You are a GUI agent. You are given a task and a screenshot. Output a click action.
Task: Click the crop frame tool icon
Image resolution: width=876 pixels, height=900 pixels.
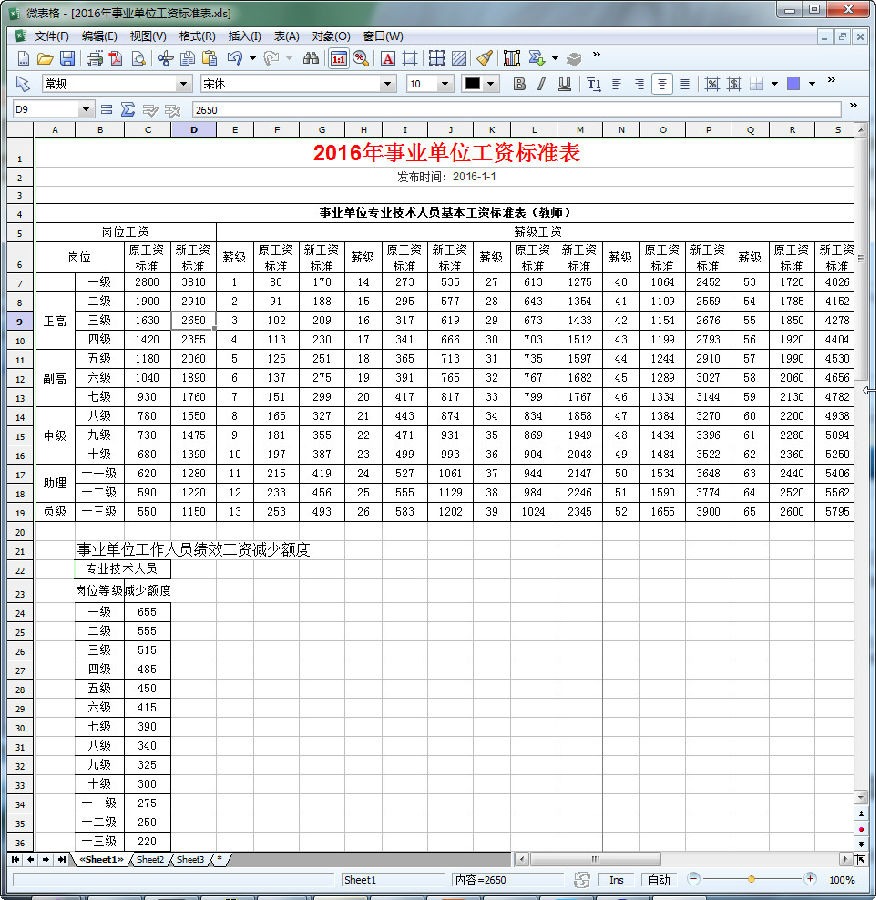coord(410,58)
